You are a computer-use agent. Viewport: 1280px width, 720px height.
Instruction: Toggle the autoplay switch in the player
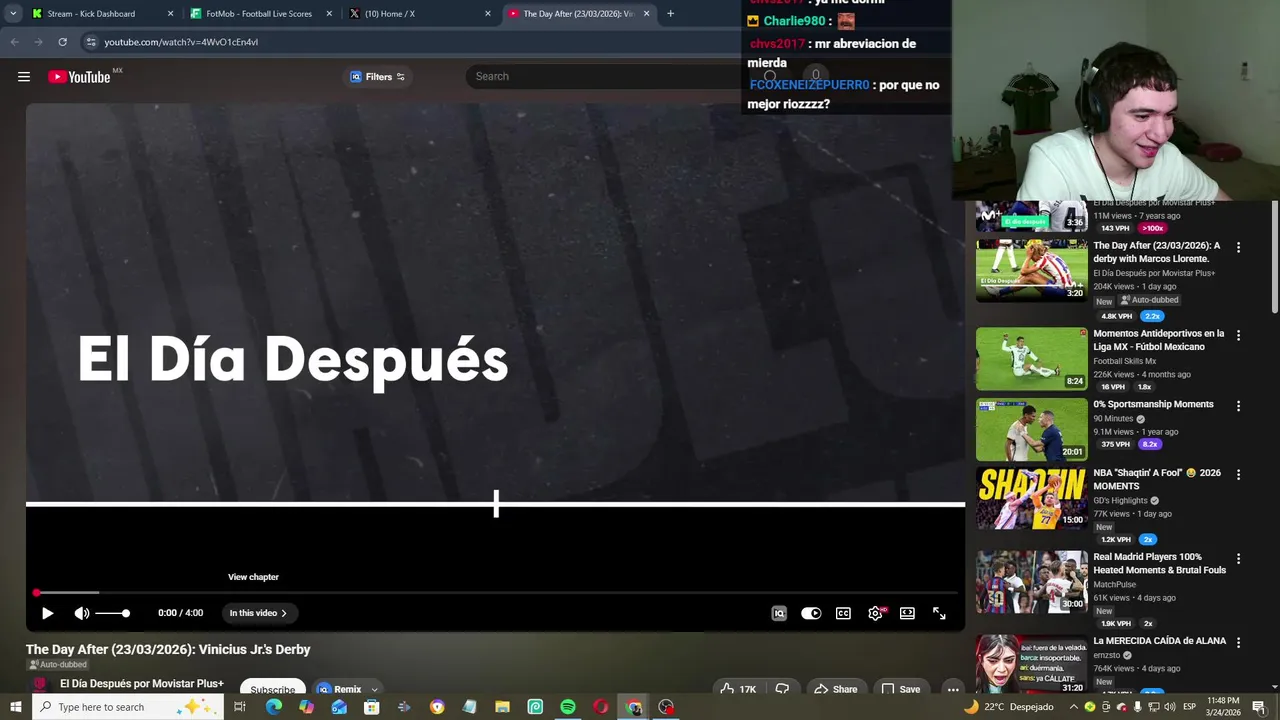pyautogui.click(x=811, y=613)
